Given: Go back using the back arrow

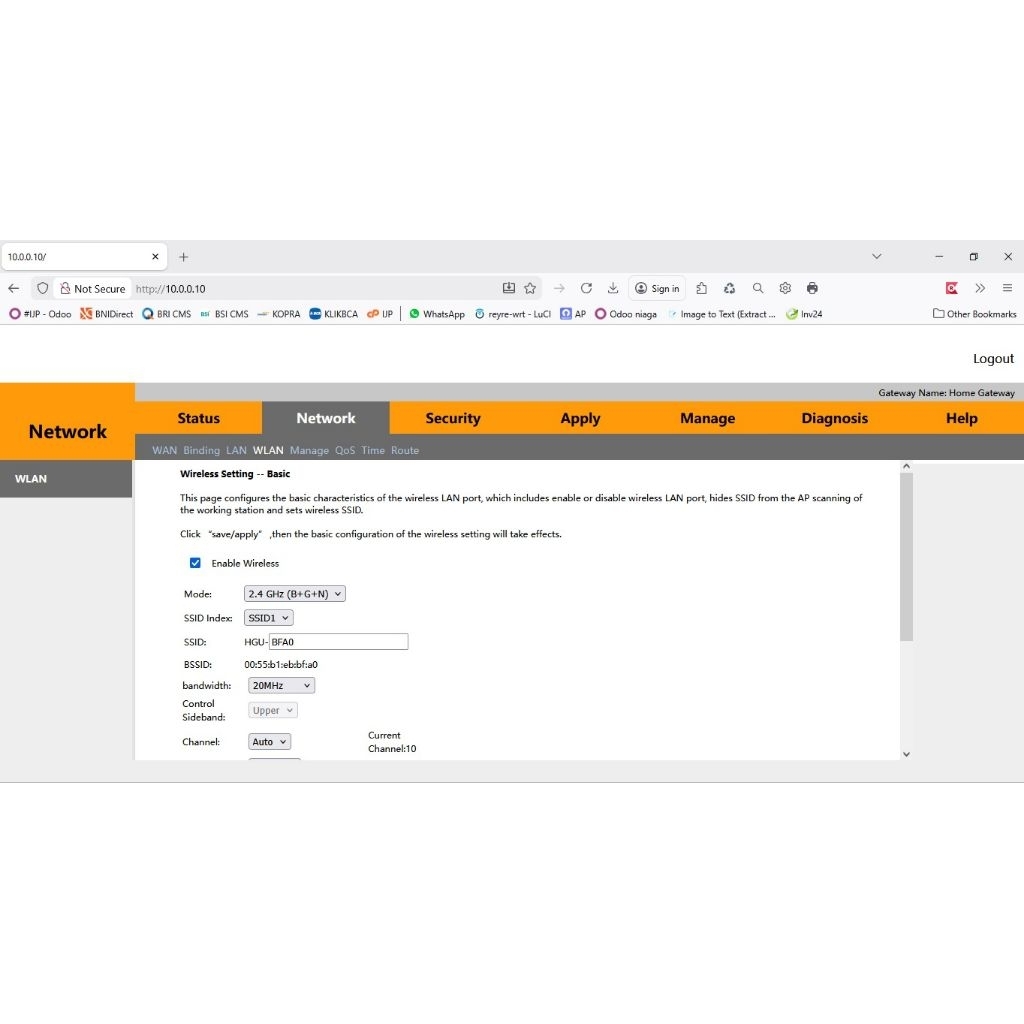Looking at the screenshot, I should (14, 288).
